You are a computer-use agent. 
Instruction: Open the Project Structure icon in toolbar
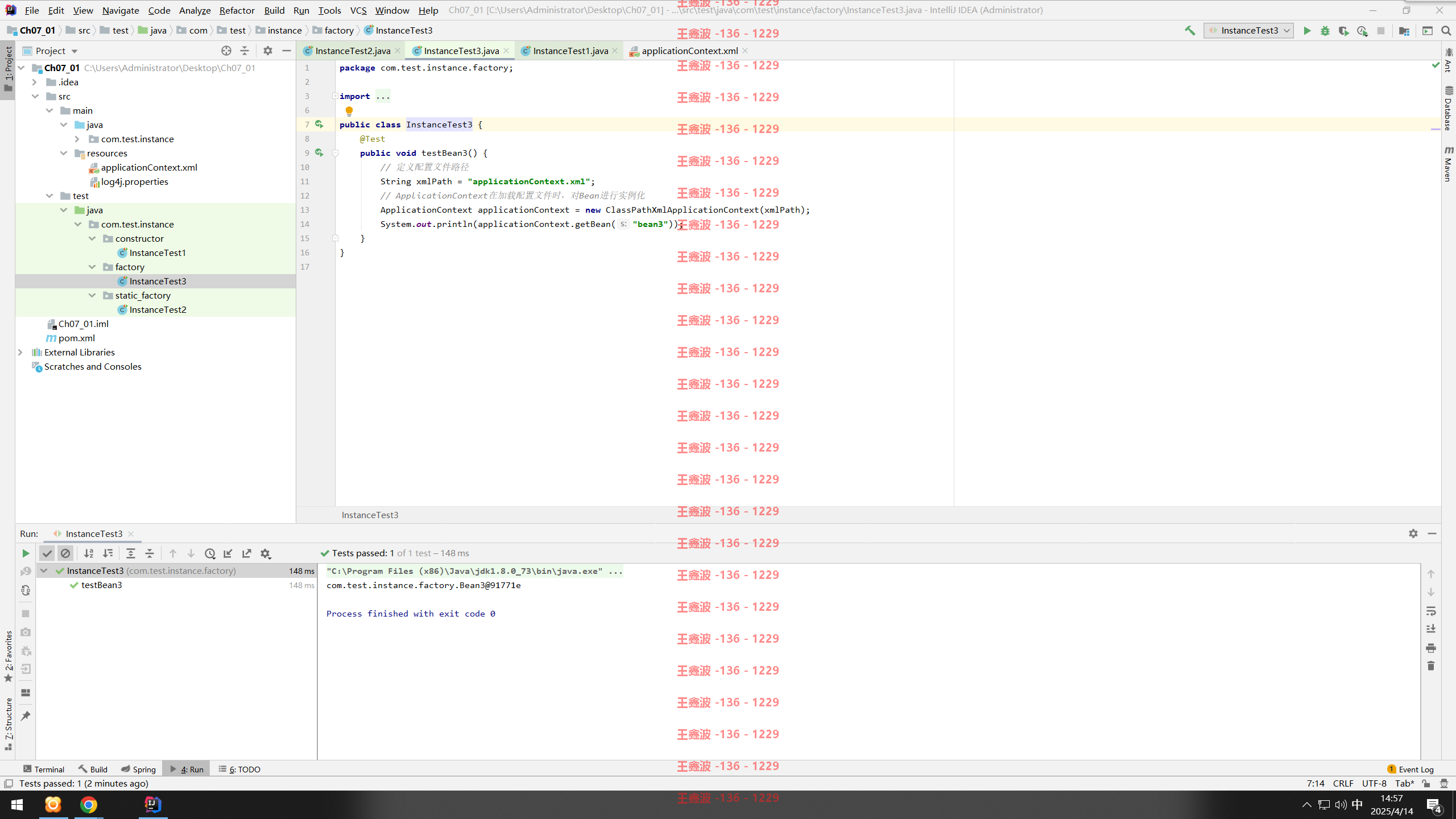click(x=1404, y=31)
